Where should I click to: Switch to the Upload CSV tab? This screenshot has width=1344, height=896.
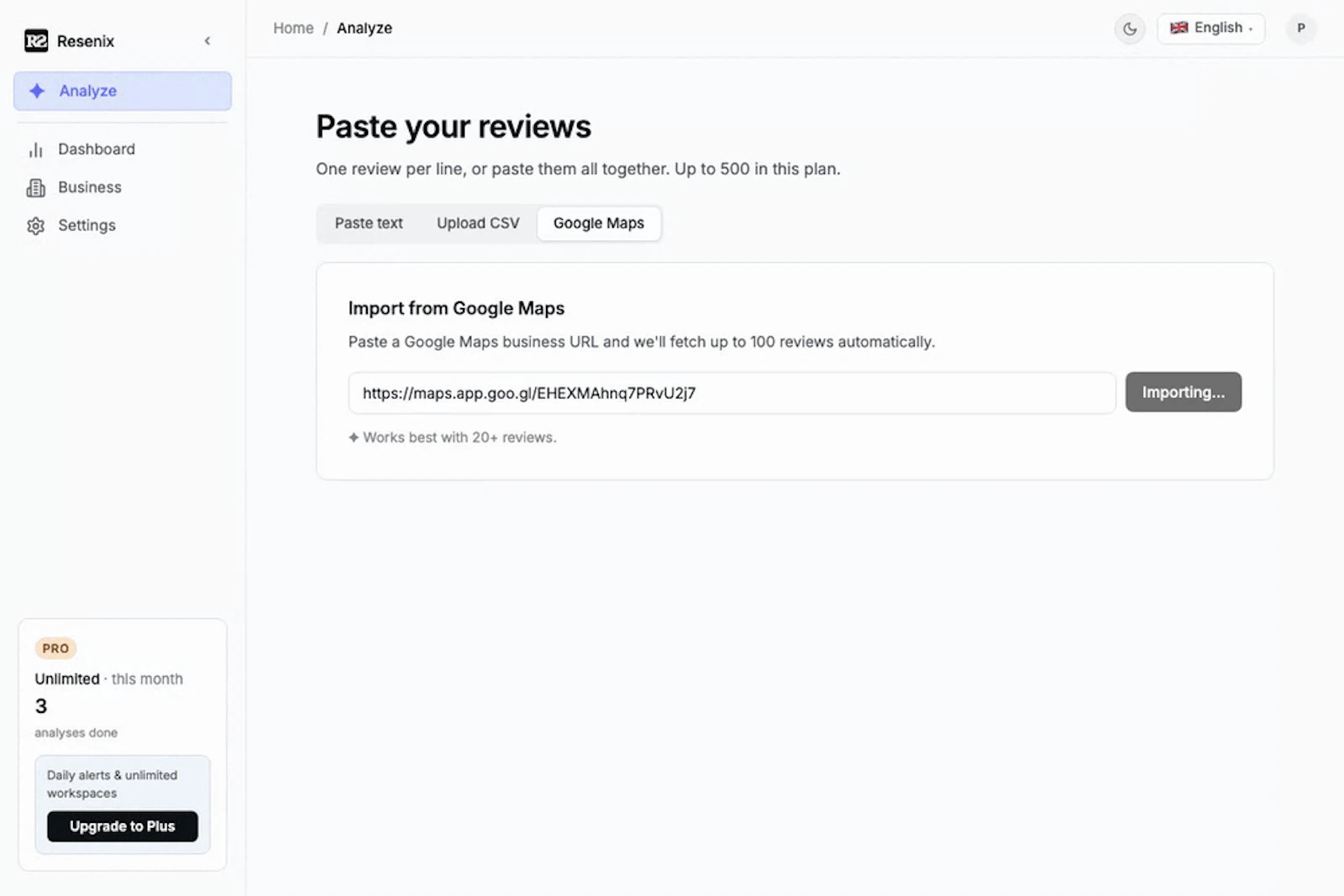[478, 223]
